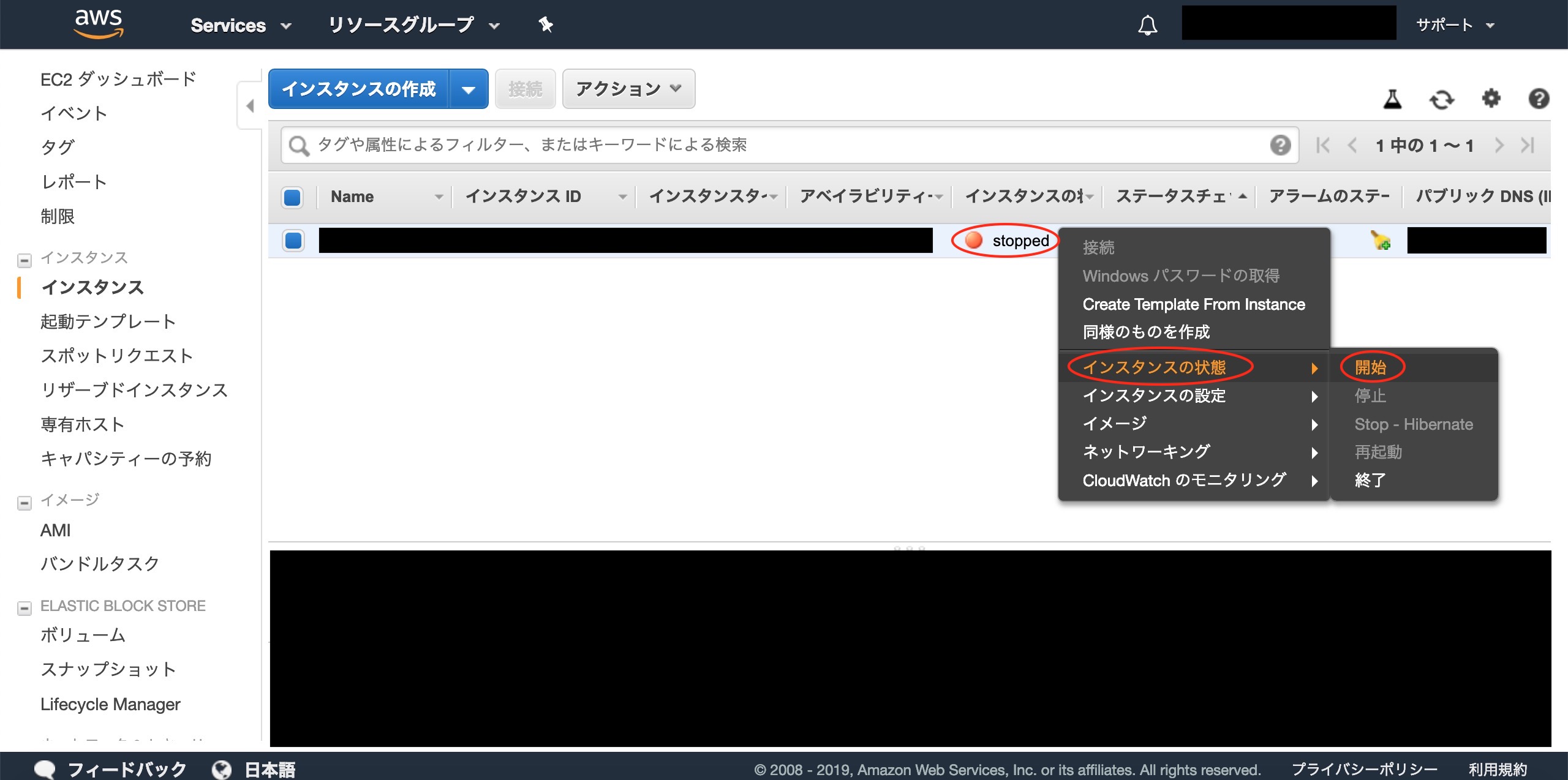Open インスタンスの状態 context menu entry
Image resolution: width=1568 pixels, height=780 pixels.
[1193, 367]
